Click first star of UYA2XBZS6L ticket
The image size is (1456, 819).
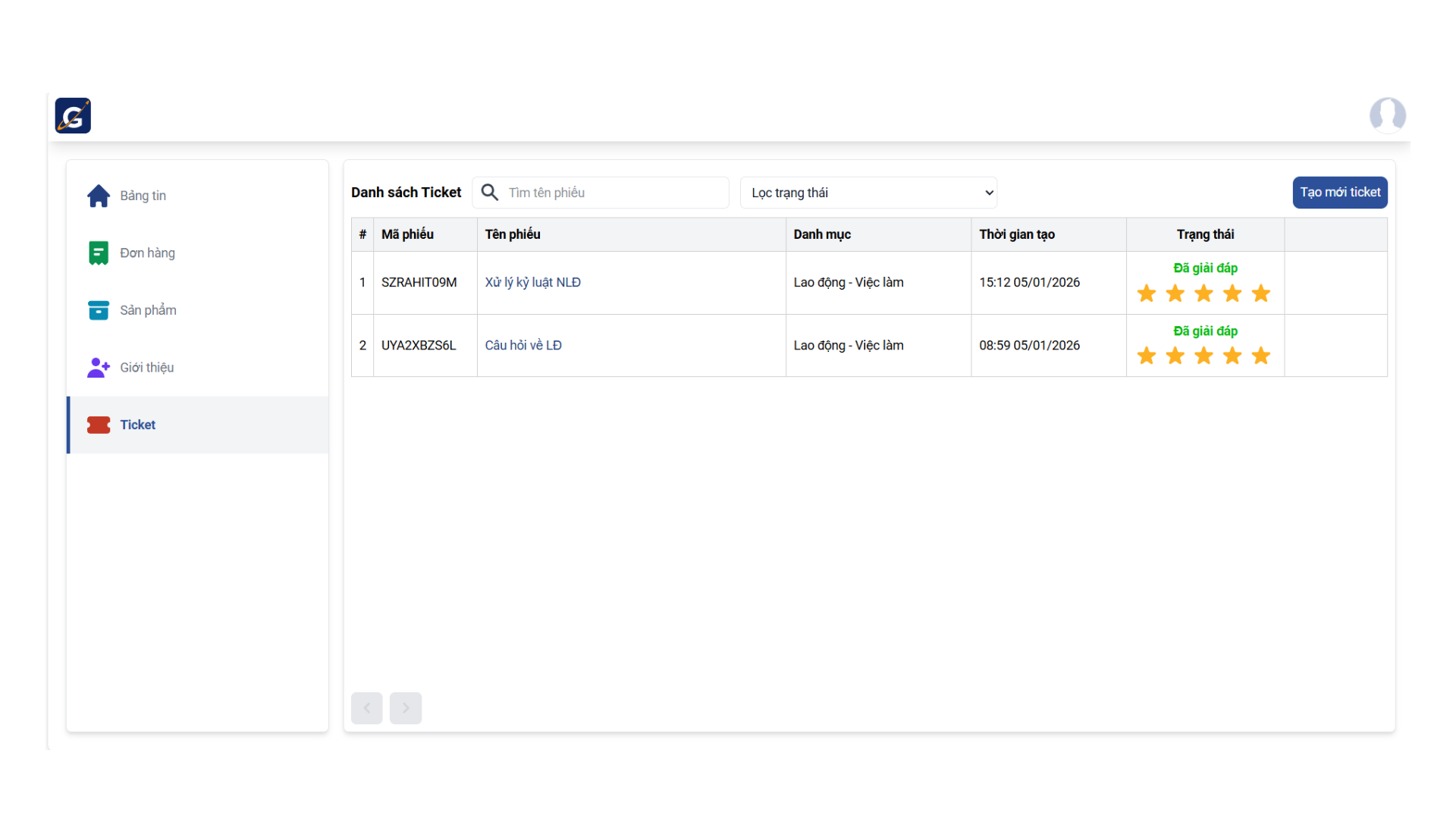point(1147,356)
